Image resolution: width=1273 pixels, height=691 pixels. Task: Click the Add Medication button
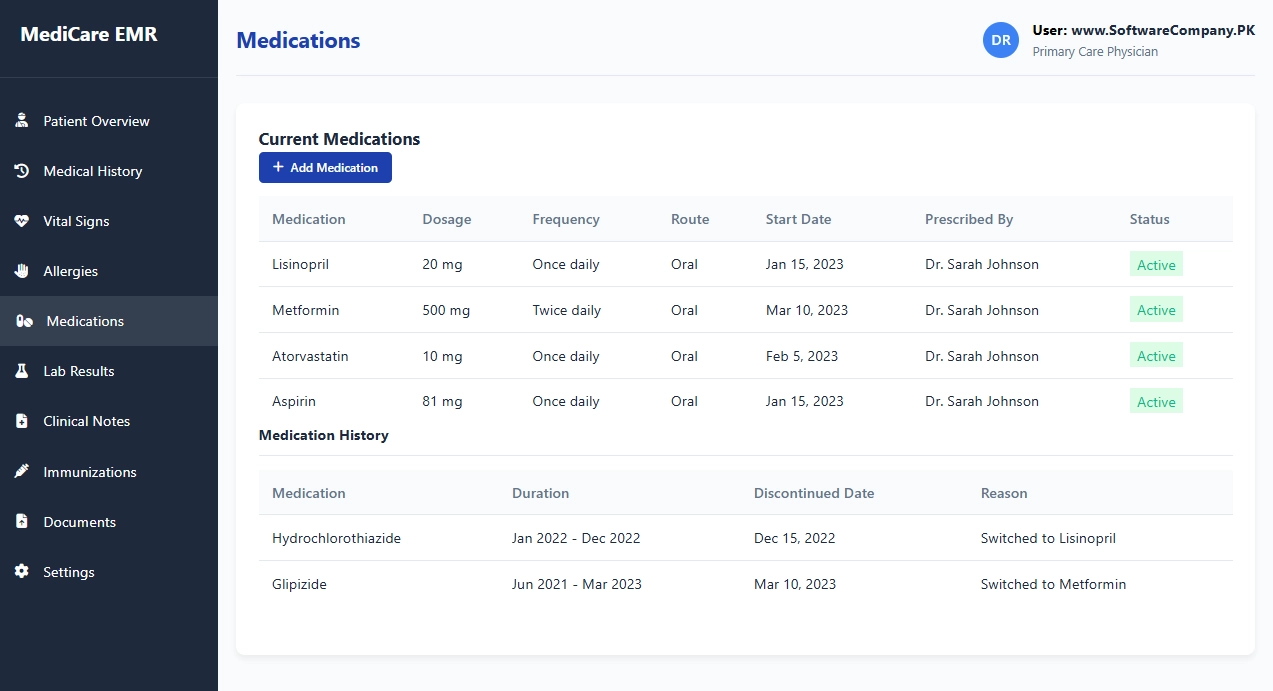tap(325, 167)
